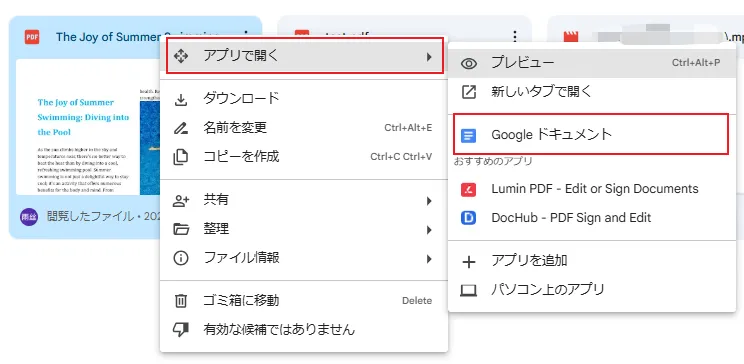The image size is (744, 364).
Task: Click the move-arrows icon beside アプリで開く
Action: pyautogui.click(x=181, y=56)
